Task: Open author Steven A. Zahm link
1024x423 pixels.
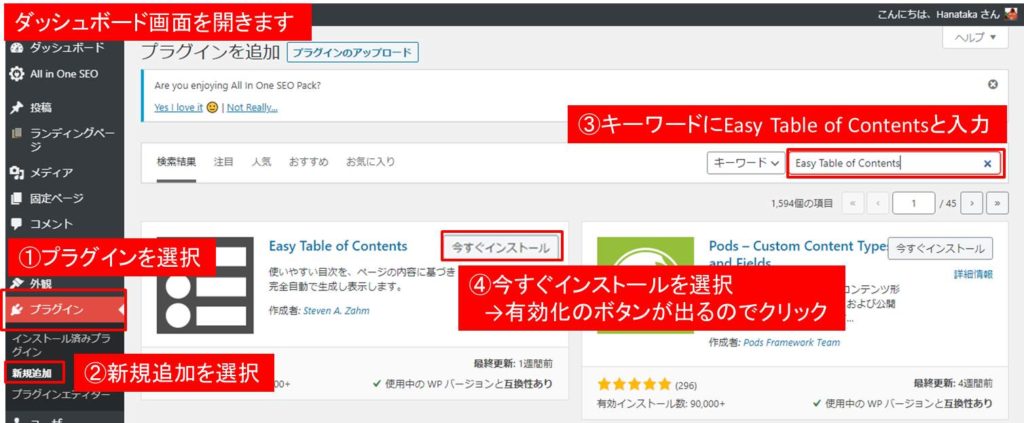Action: (336, 311)
